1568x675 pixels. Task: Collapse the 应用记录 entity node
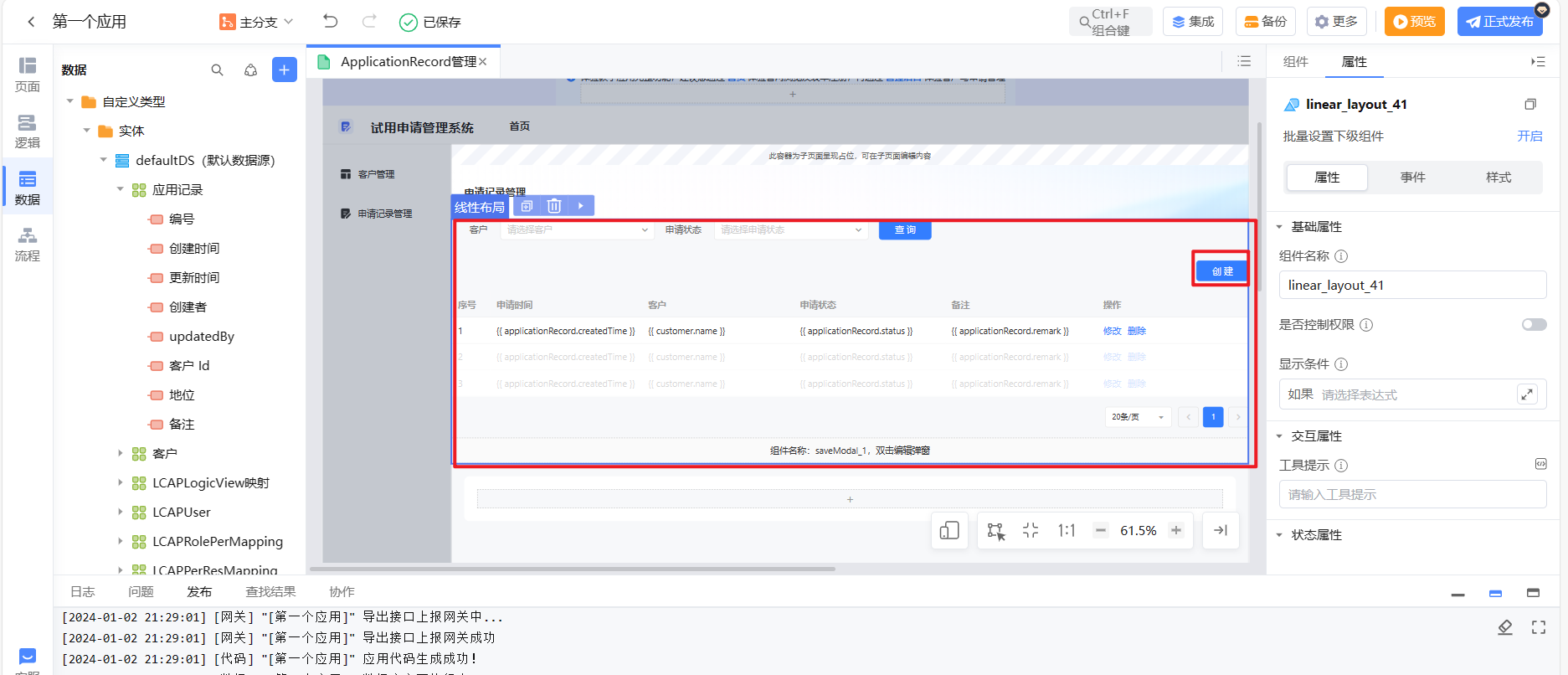point(121,189)
